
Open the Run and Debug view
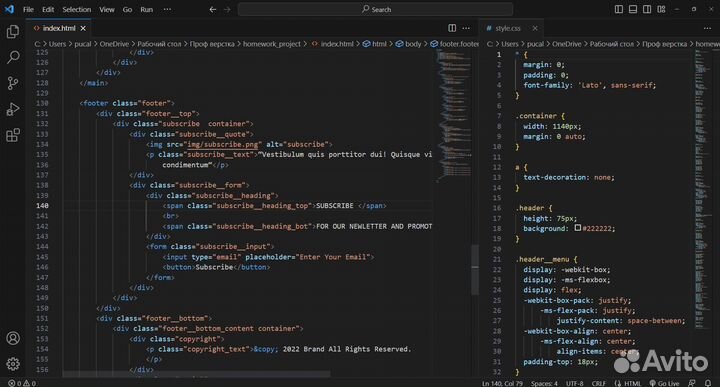point(13,109)
